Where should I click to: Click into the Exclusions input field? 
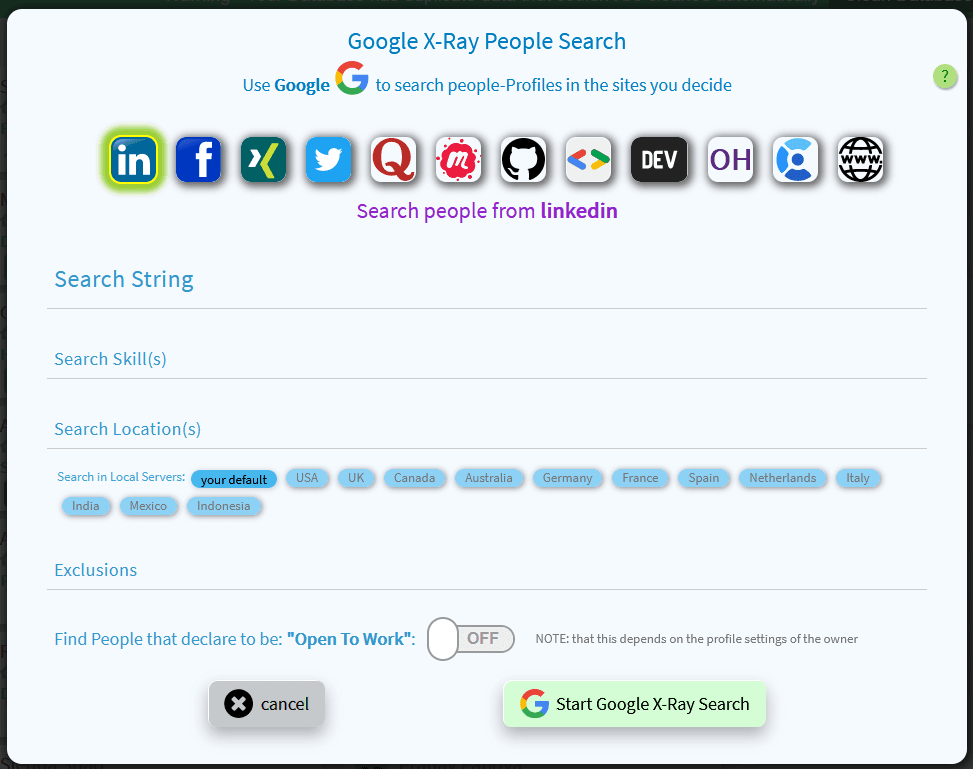(x=486, y=570)
